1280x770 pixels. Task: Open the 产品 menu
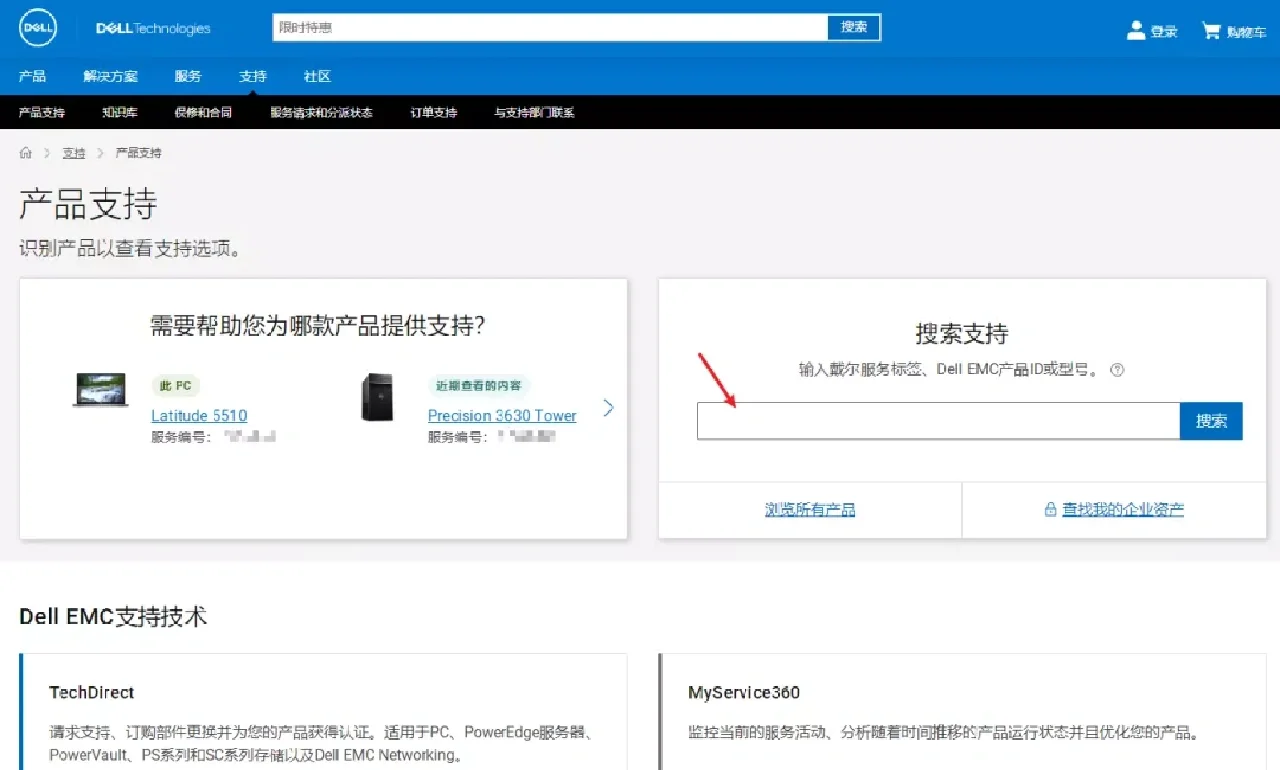click(32, 76)
